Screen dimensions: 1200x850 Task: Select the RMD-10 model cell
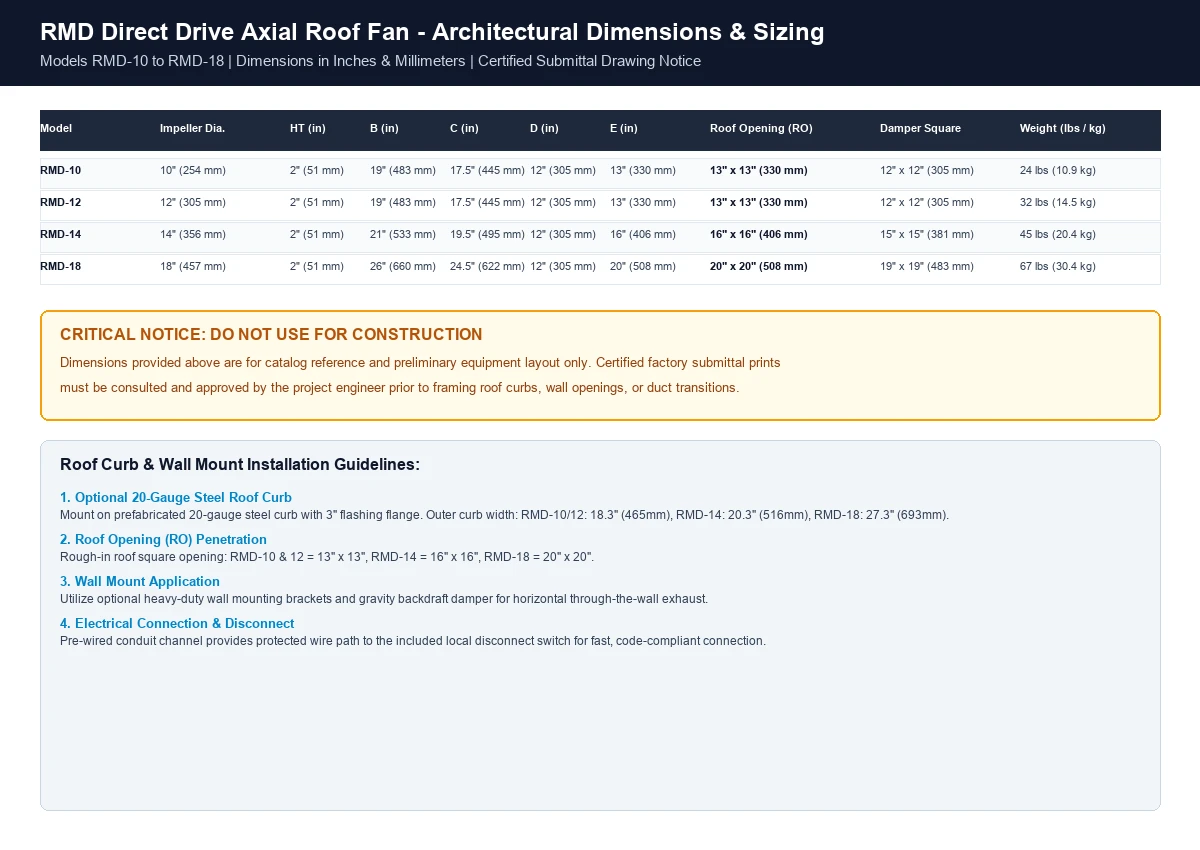[60, 171]
